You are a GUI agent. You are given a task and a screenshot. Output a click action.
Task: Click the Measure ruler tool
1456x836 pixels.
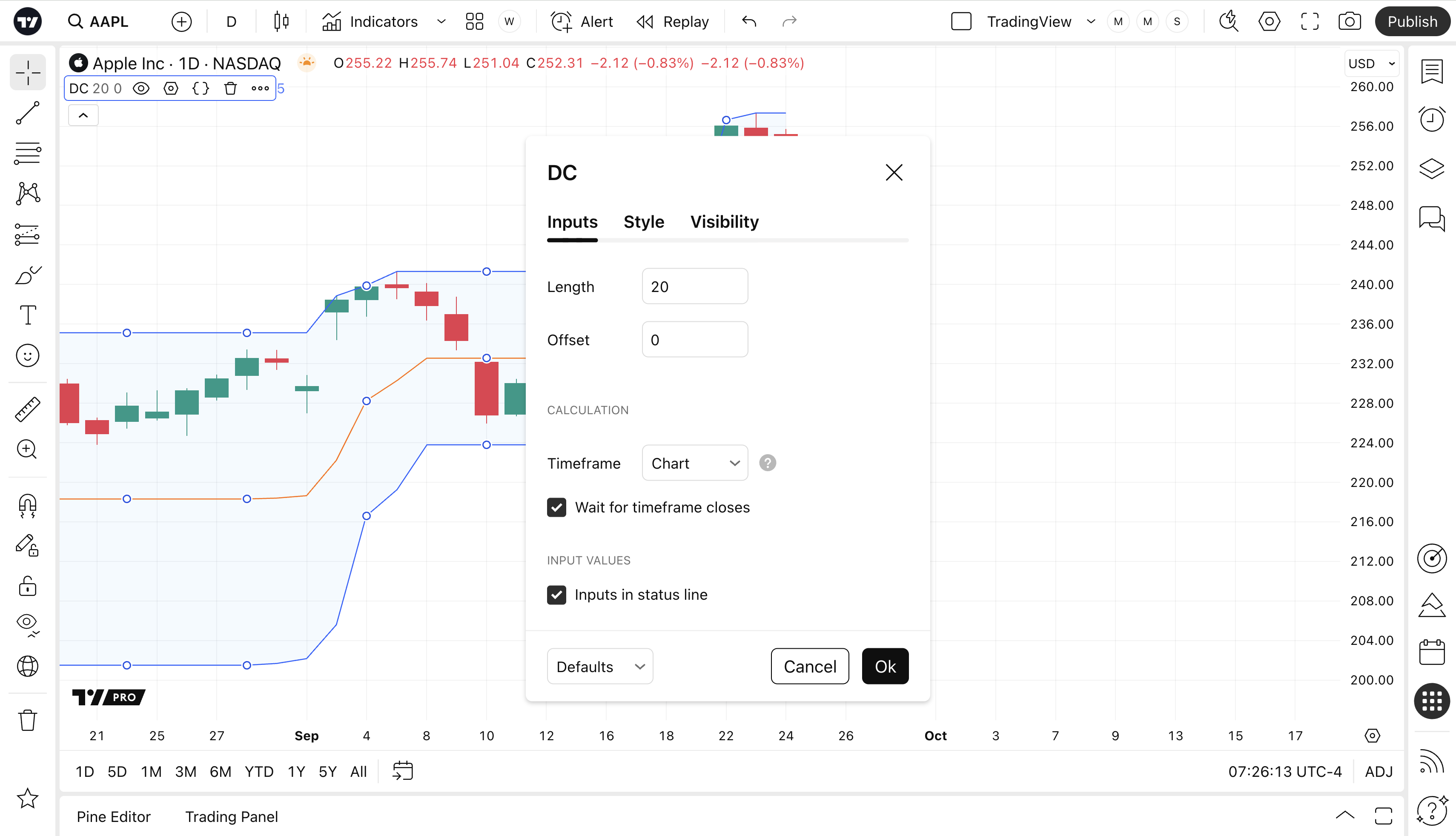pos(28,409)
